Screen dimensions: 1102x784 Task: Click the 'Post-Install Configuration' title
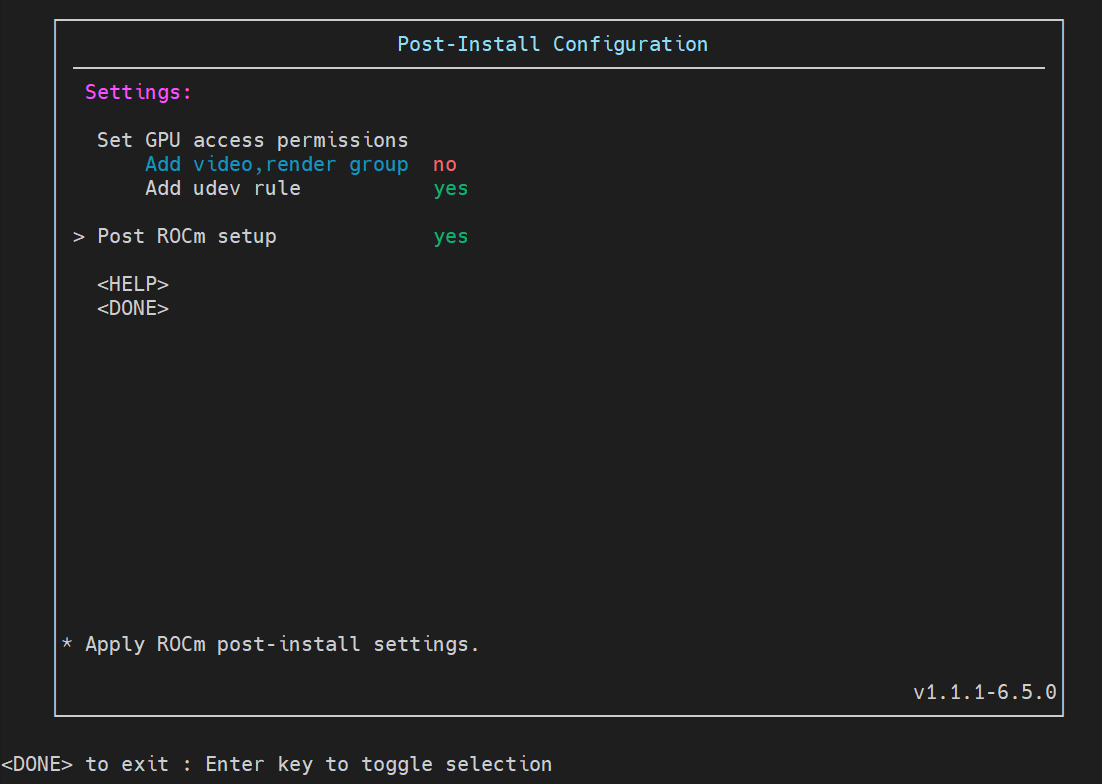[x=552, y=44]
